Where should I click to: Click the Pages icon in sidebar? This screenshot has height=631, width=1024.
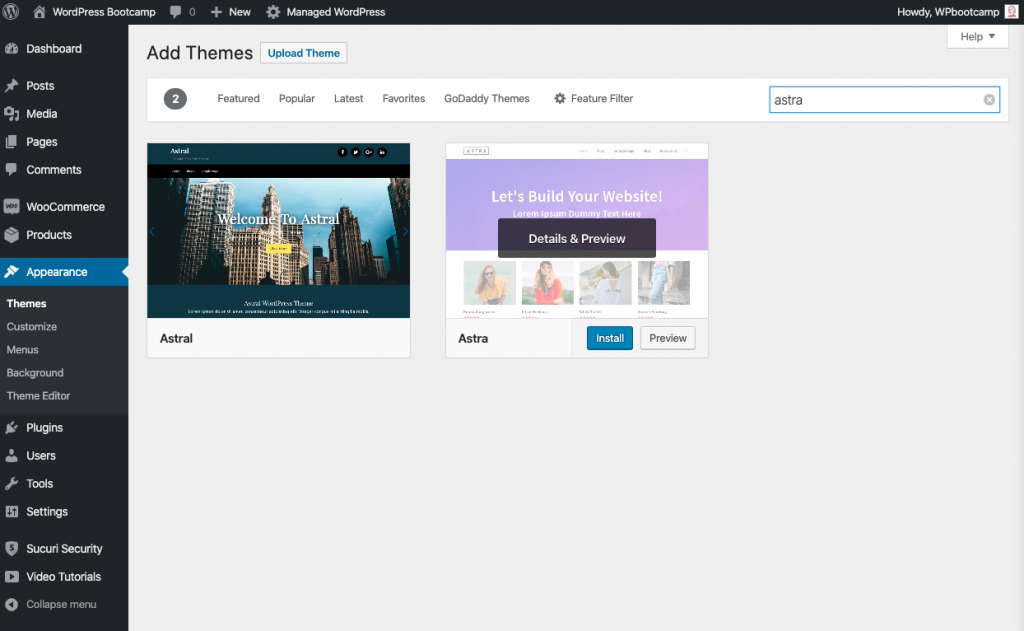pos(12,142)
